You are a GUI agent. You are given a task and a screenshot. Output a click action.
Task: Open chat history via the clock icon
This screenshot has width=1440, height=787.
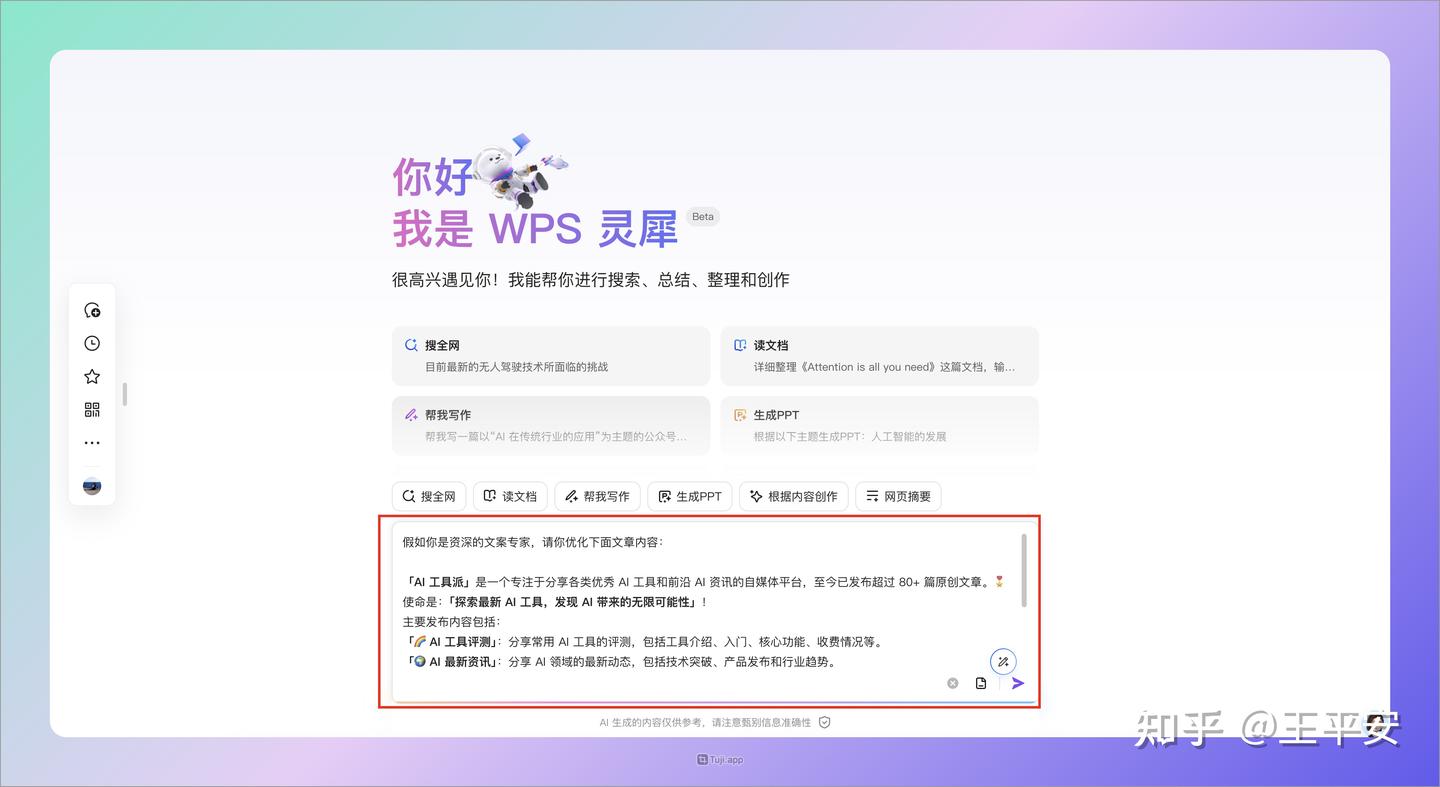coord(92,343)
